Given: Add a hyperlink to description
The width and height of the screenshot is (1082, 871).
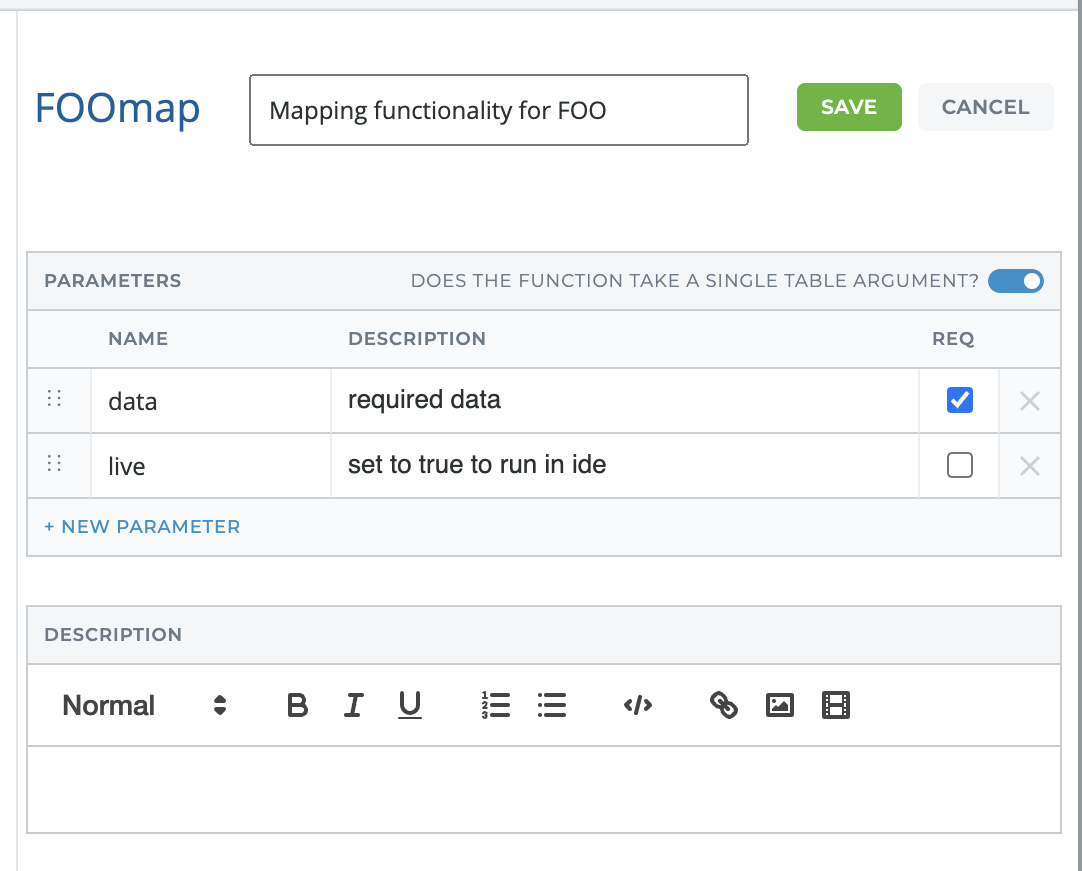Looking at the screenshot, I should [723, 706].
